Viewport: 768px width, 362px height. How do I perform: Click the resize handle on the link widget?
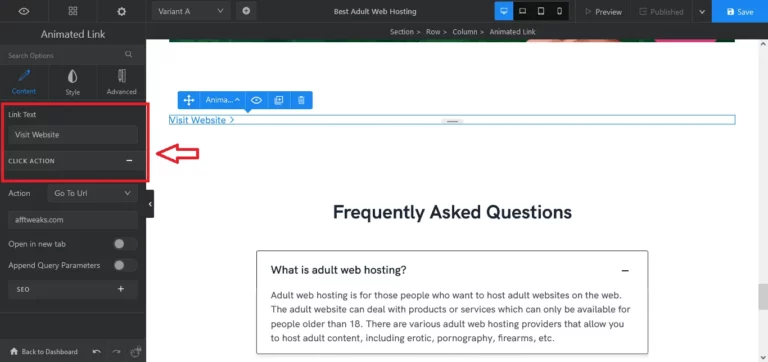452,121
